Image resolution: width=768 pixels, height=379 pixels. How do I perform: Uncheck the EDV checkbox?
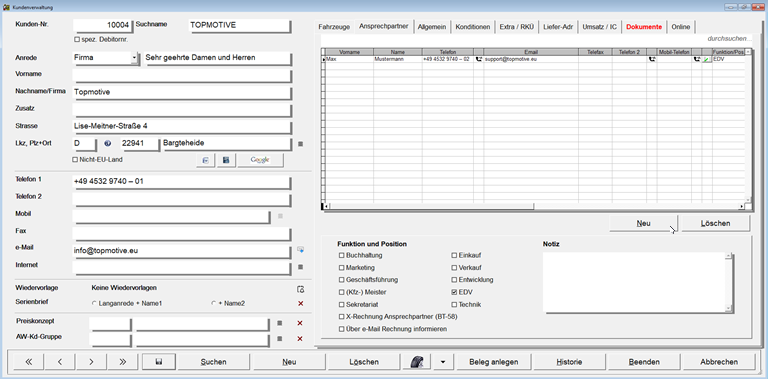click(x=454, y=292)
